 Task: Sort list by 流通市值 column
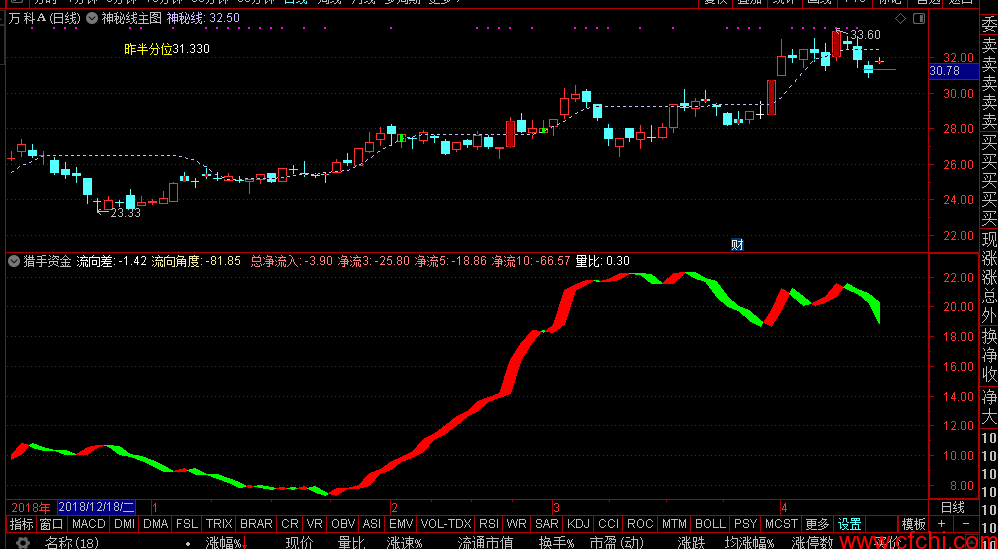click(x=486, y=543)
